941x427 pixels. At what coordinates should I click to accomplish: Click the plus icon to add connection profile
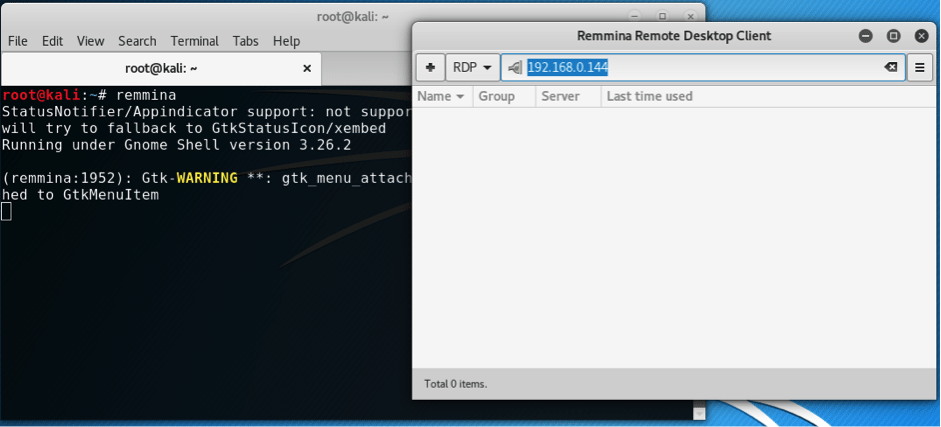click(x=430, y=67)
